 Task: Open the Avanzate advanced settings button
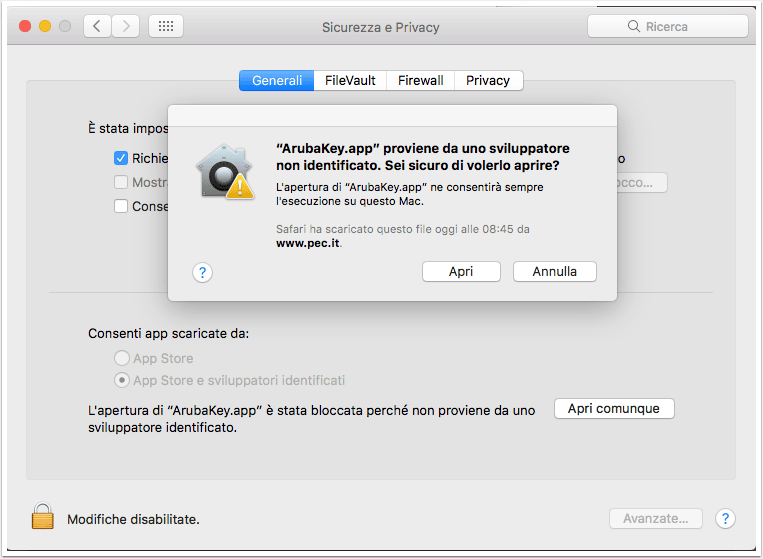click(655, 519)
